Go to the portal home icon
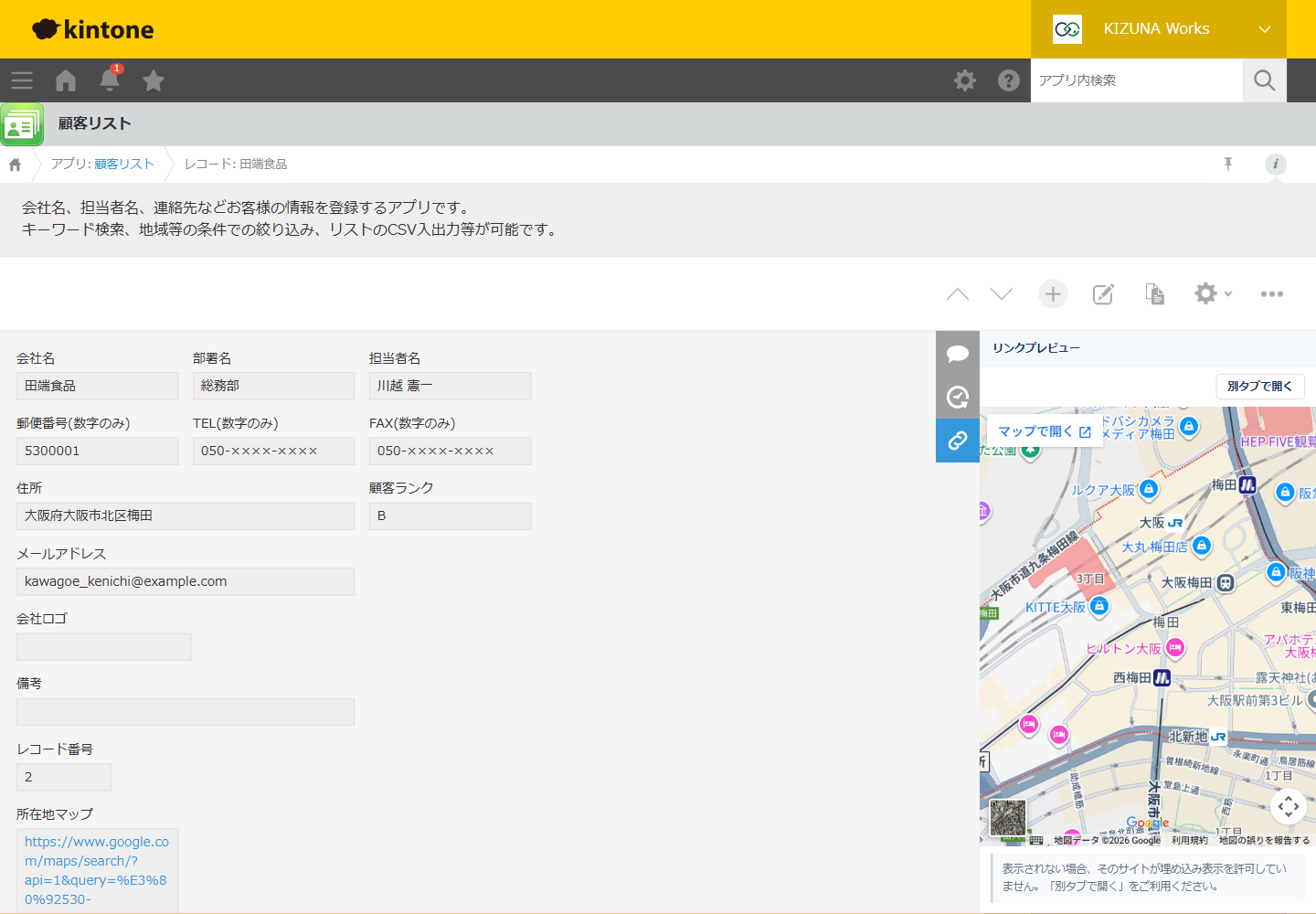This screenshot has width=1316, height=914. point(66,80)
